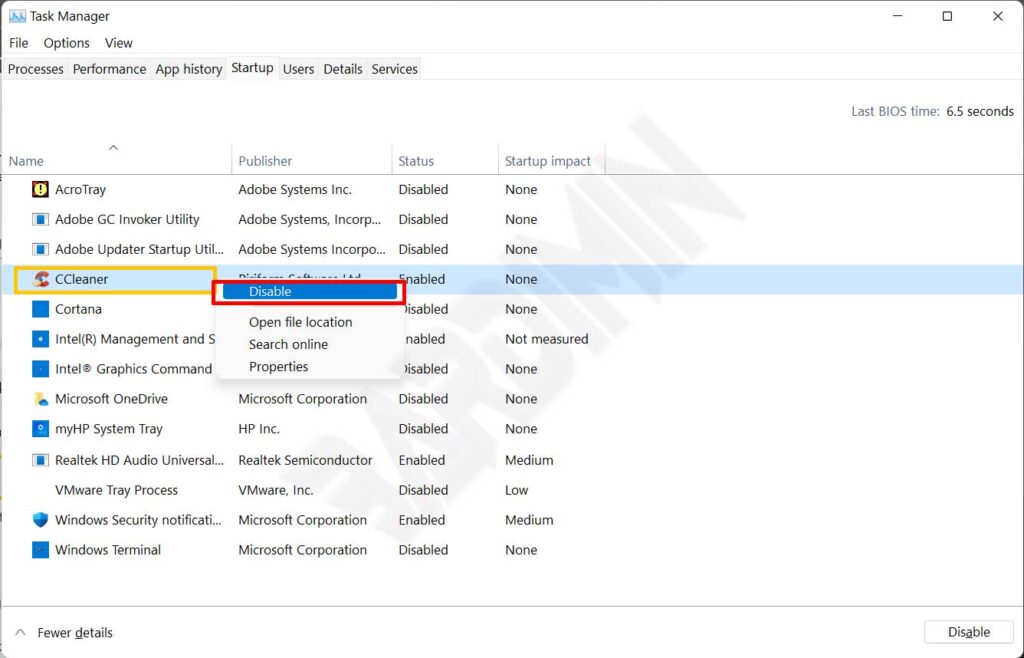Click the HP Inc. publisher cell
The width and height of the screenshot is (1024, 658).
(259, 429)
